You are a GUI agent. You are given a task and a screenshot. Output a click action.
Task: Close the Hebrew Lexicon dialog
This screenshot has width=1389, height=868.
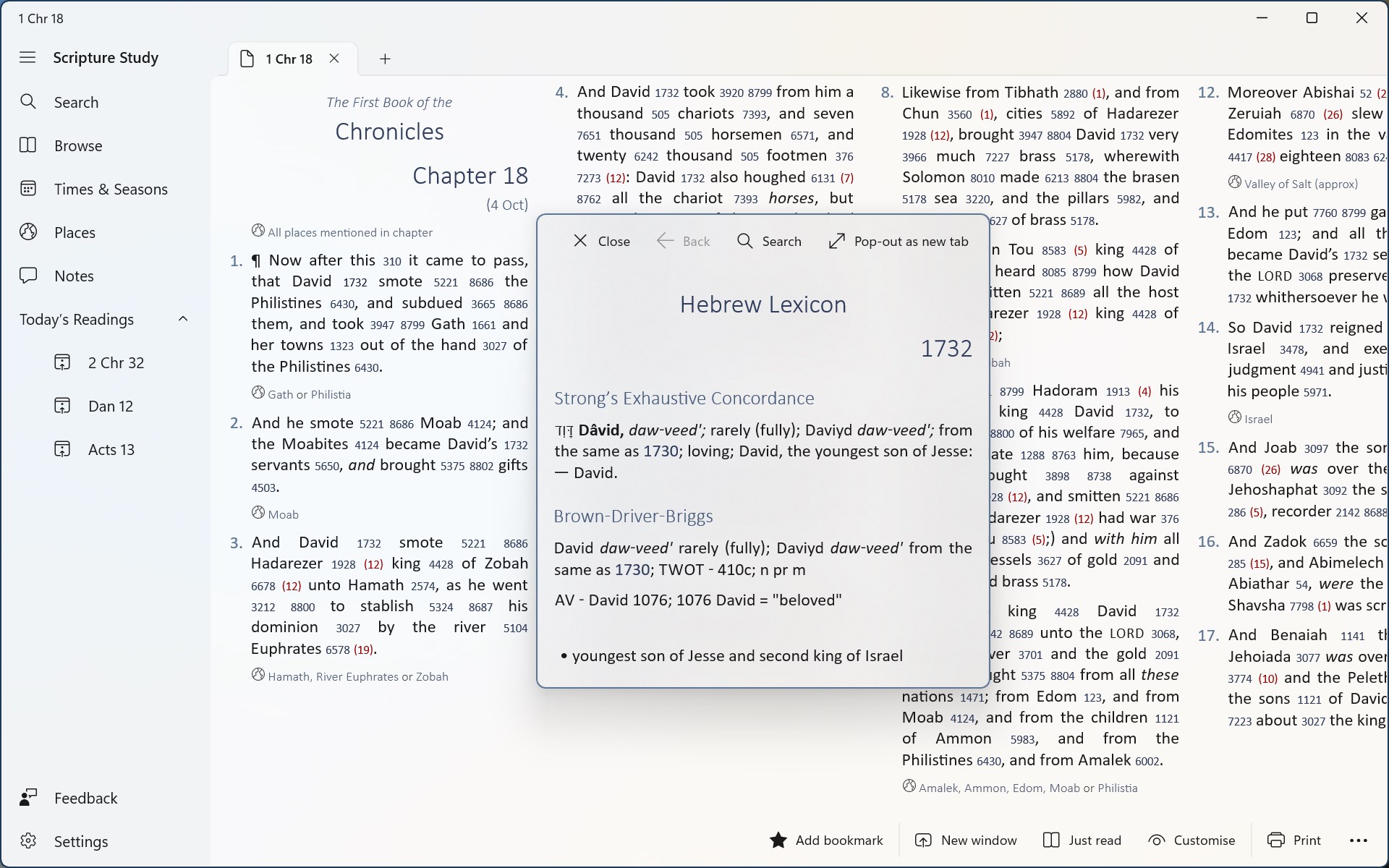[600, 241]
